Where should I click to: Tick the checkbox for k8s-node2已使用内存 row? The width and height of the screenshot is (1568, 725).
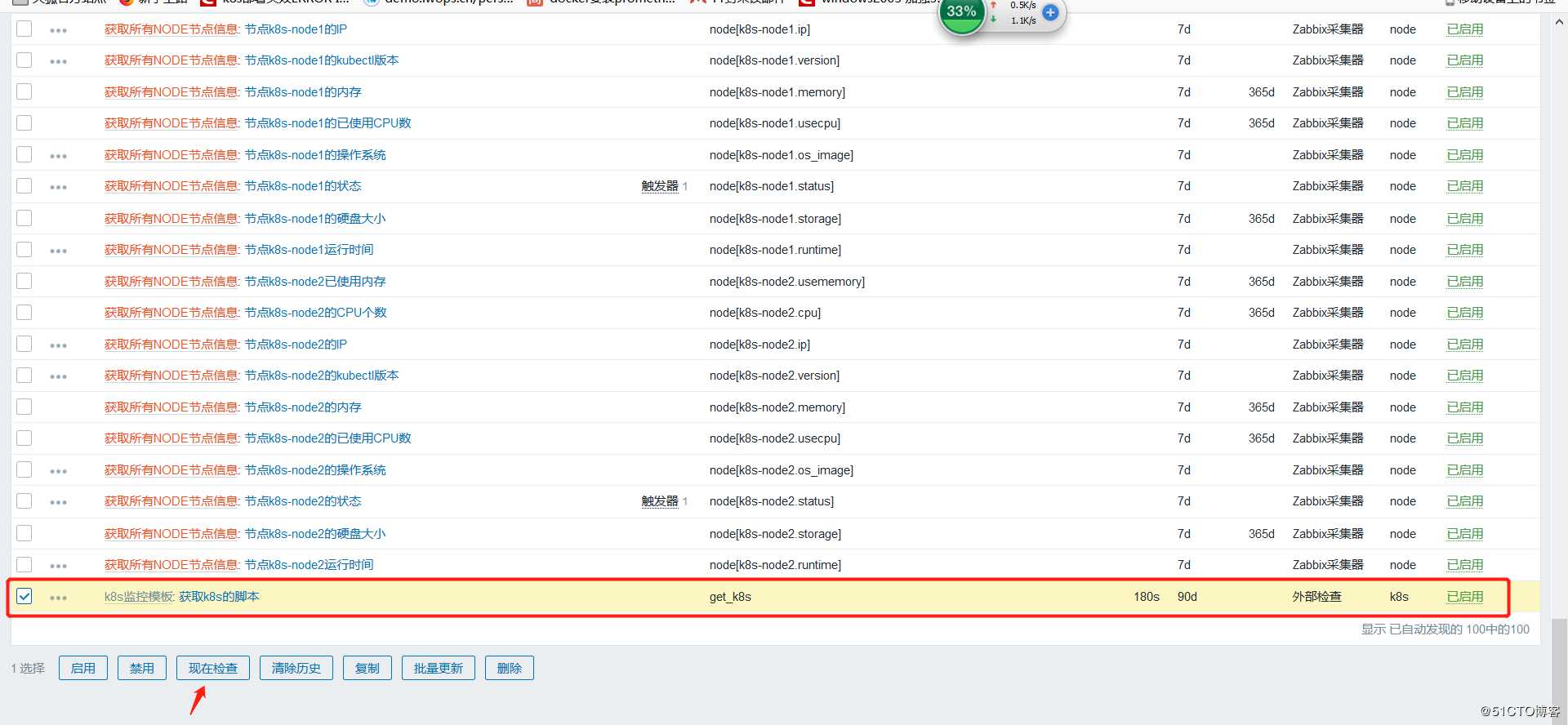(24, 281)
